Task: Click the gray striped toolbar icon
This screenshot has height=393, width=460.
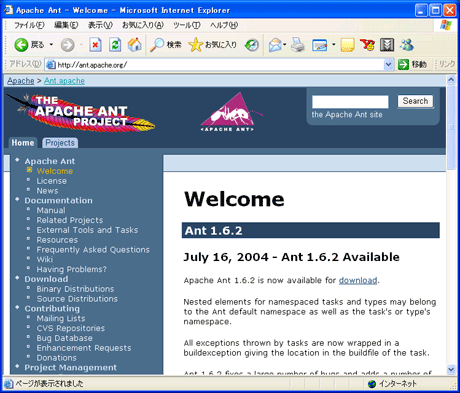Action: (x=387, y=45)
